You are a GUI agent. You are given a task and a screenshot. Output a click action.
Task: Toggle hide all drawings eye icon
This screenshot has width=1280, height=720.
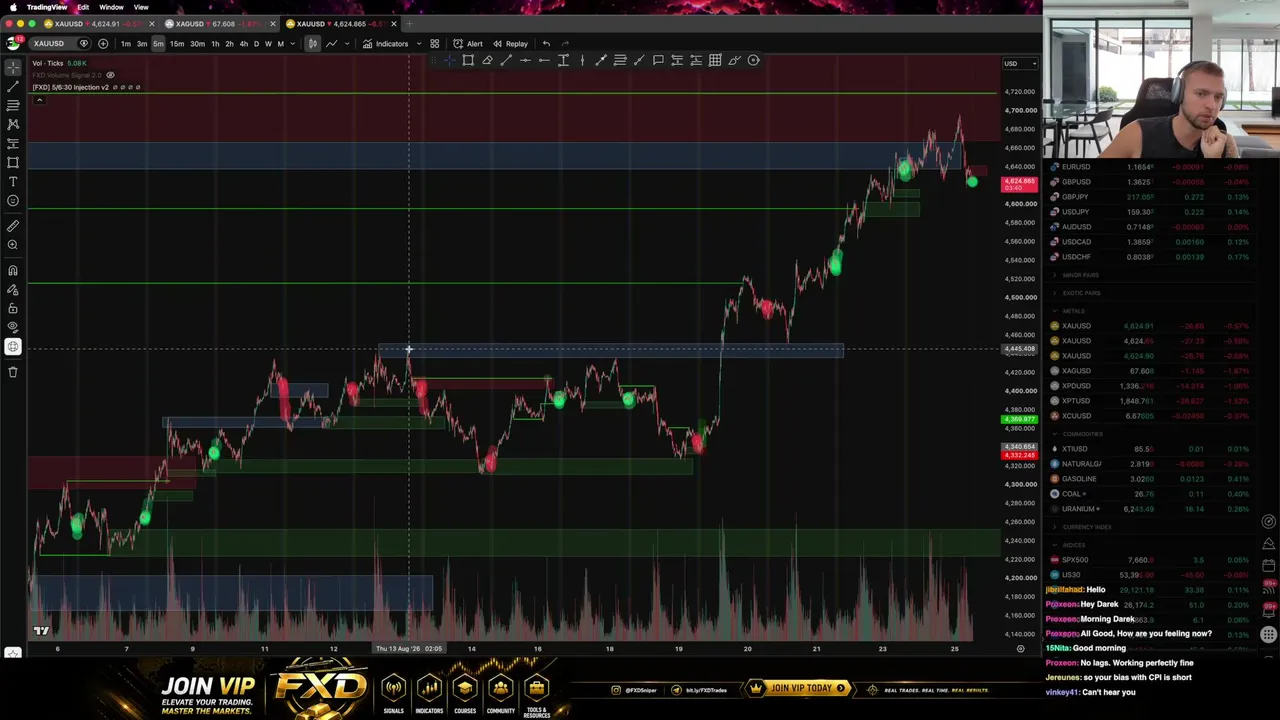coord(13,327)
